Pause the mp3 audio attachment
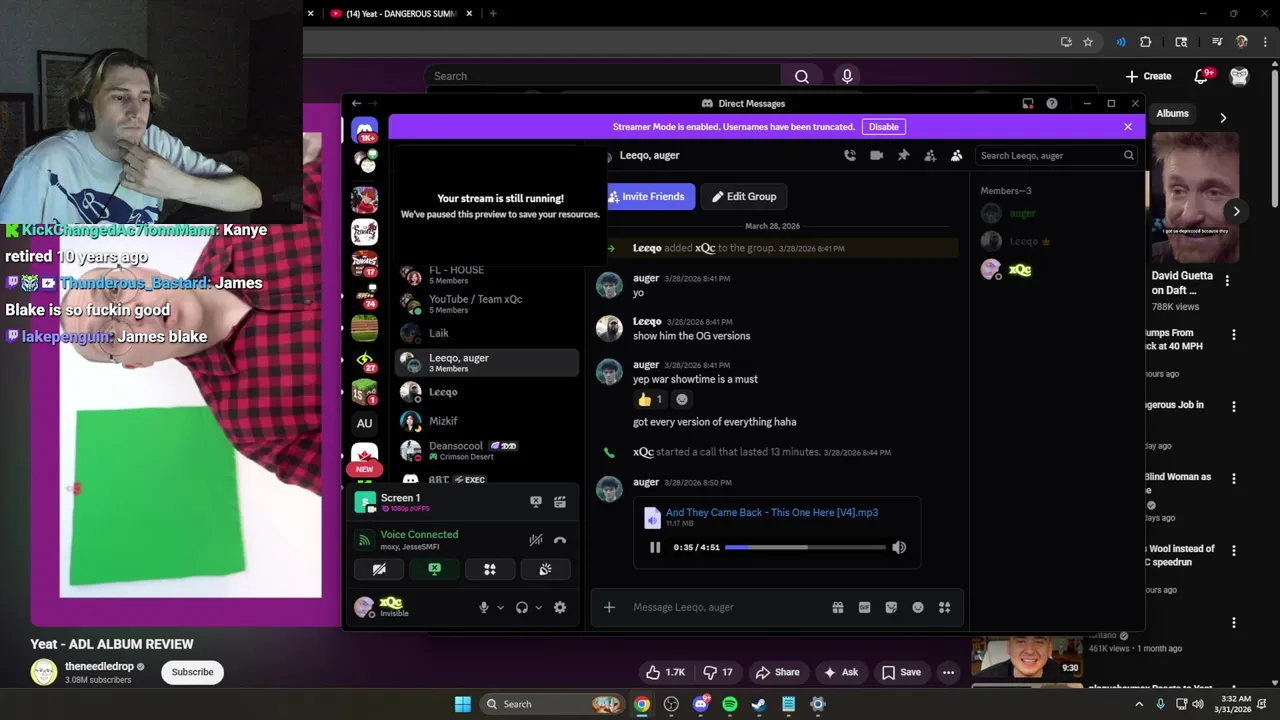The image size is (1280, 720). [655, 547]
